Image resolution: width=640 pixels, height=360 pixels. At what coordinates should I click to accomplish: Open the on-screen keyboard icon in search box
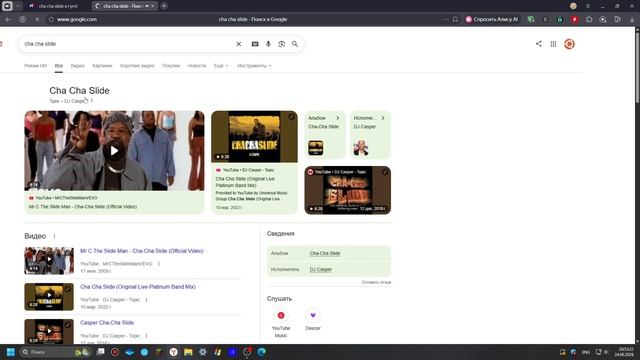pyautogui.click(x=255, y=44)
